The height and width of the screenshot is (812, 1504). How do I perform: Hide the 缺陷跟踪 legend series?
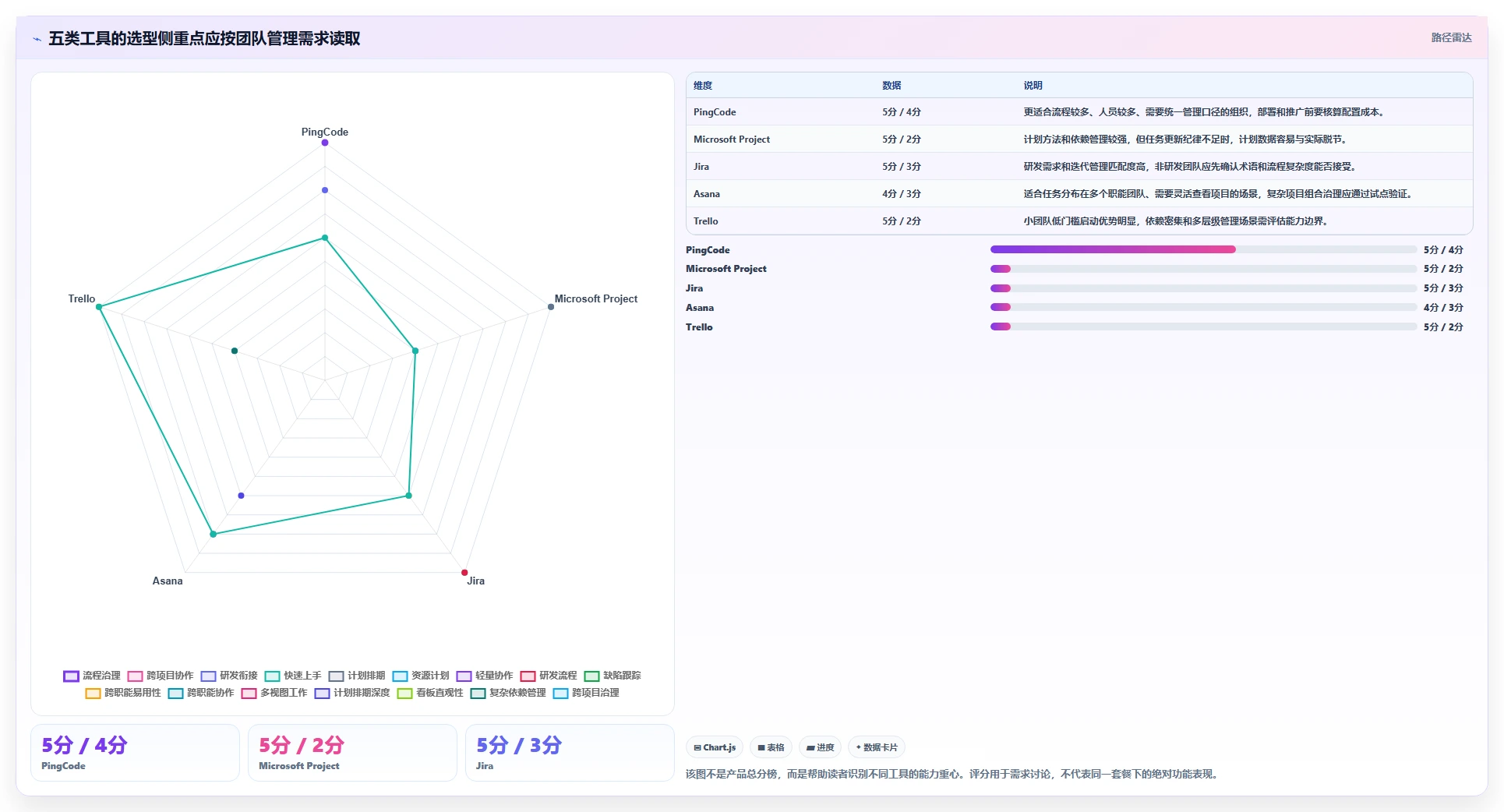tap(613, 676)
